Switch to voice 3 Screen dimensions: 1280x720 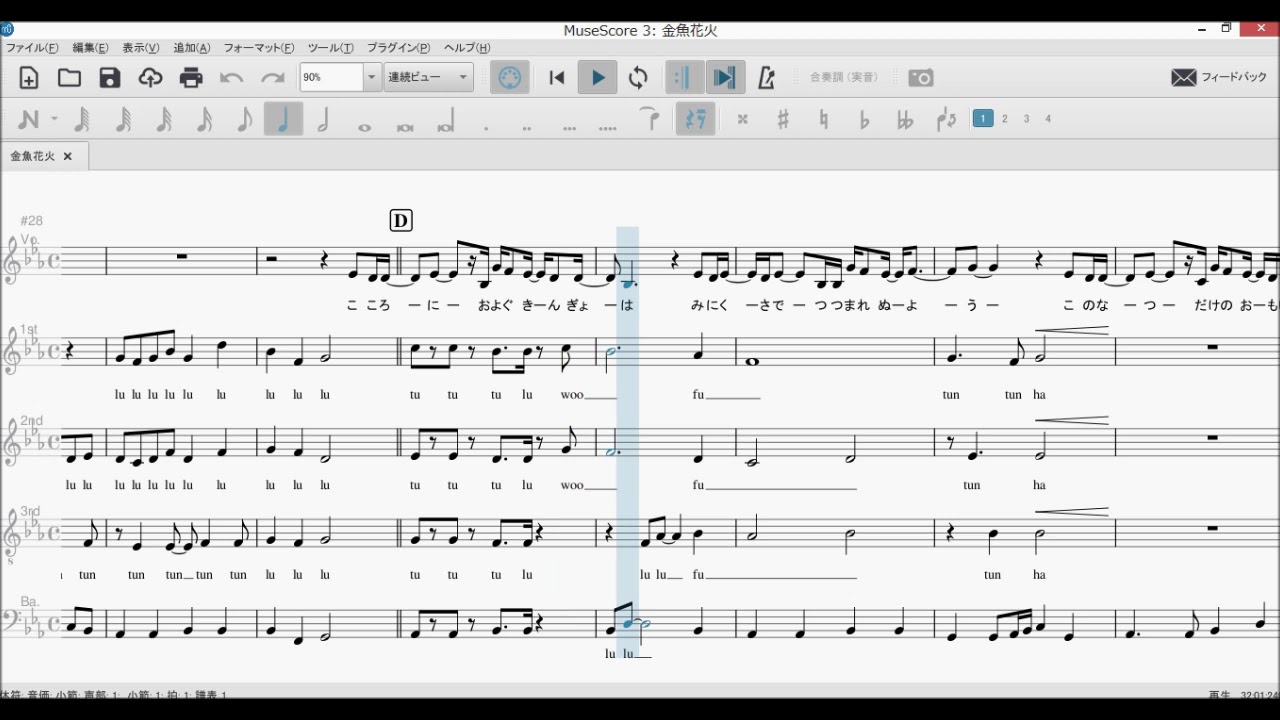(1027, 119)
